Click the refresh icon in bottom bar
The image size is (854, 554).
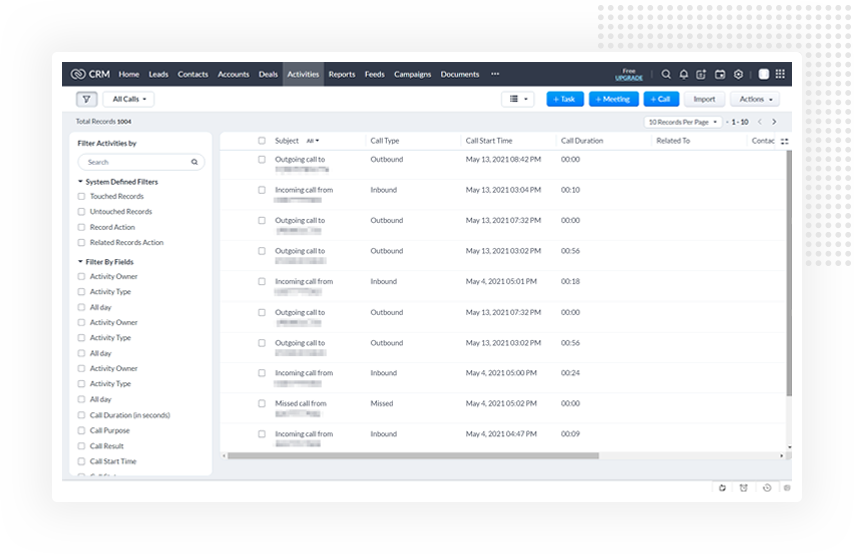[x=722, y=488]
